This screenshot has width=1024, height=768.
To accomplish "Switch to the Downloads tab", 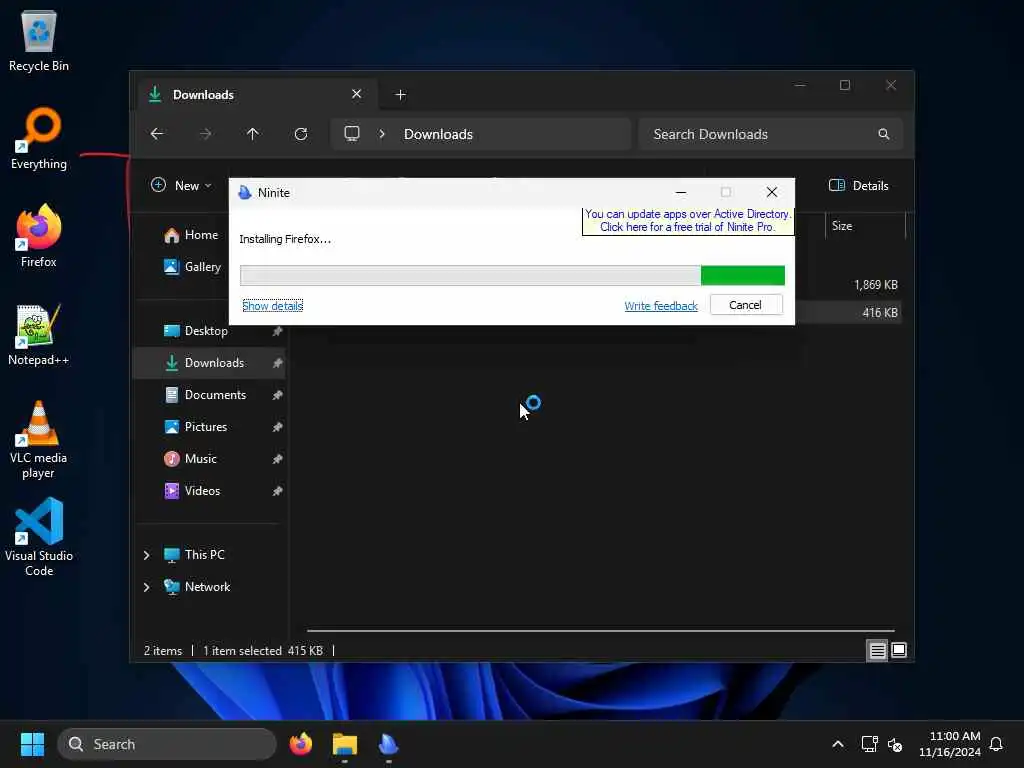I will pos(257,95).
